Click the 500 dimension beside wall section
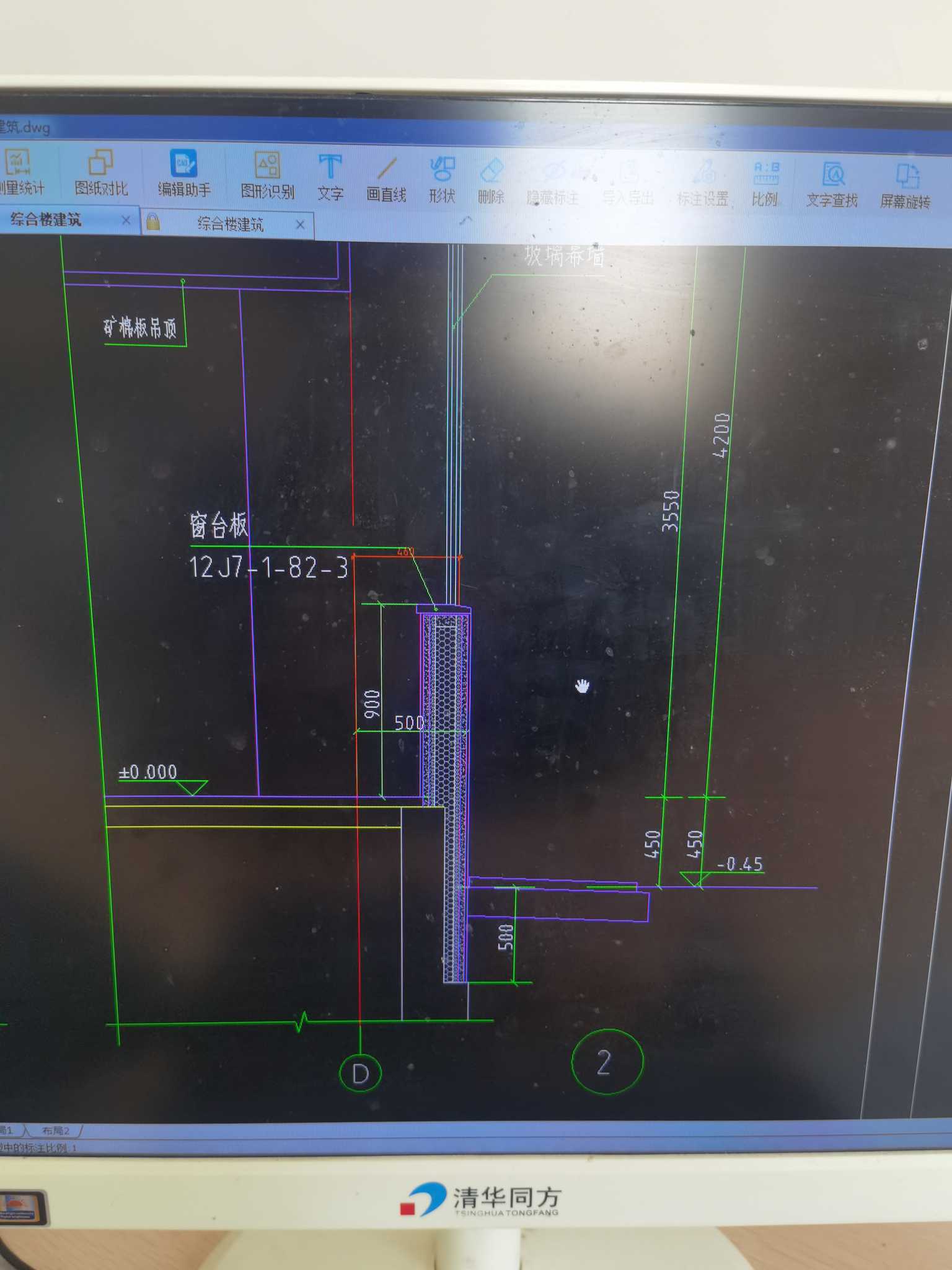The height and width of the screenshot is (1270, 952). point(410,722)
